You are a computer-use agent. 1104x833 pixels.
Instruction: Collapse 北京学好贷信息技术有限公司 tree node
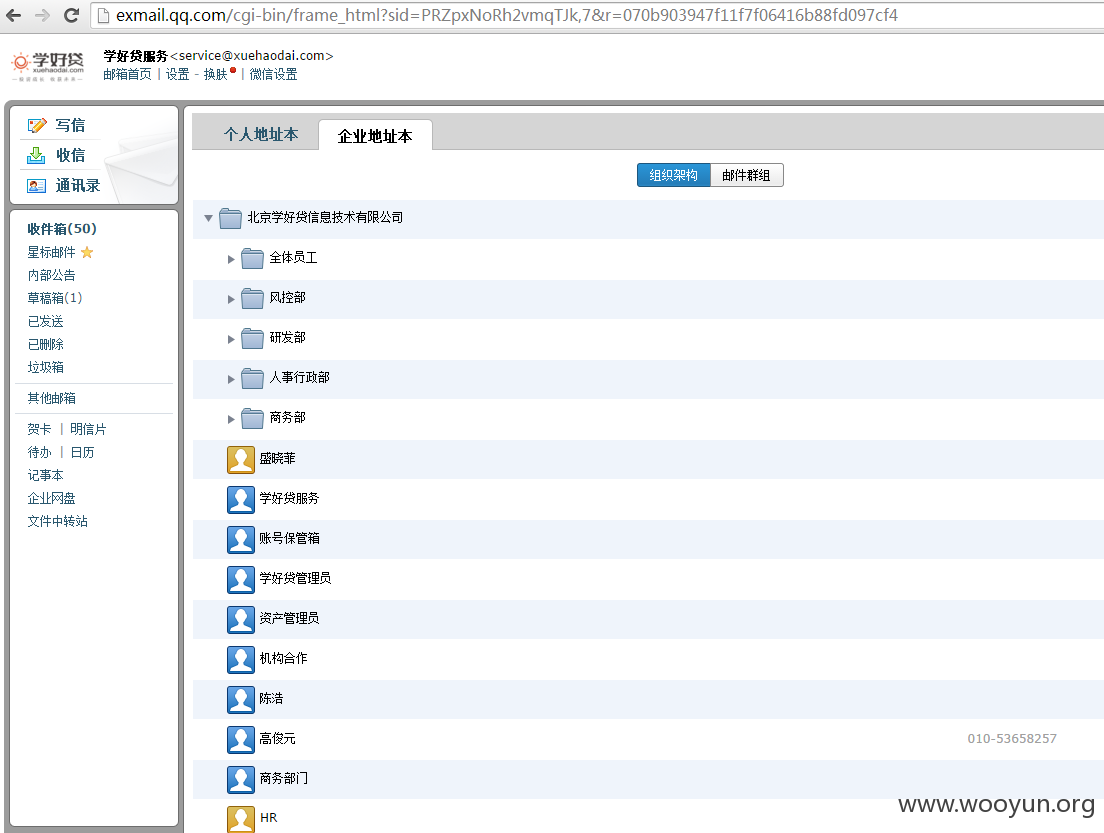pyautogui.click(x=208, y=218)
